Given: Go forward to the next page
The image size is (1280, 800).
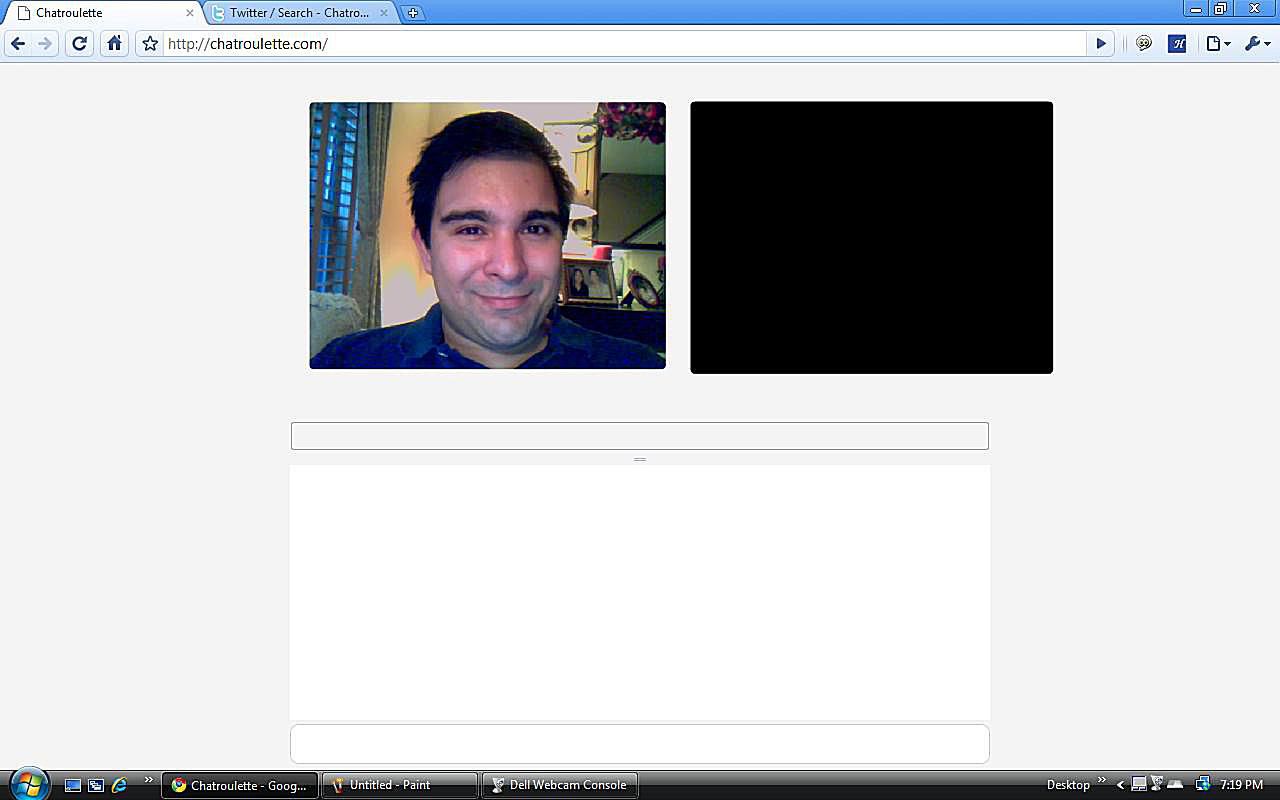Looking at the screenshot, I should click(x=45, y=44).
